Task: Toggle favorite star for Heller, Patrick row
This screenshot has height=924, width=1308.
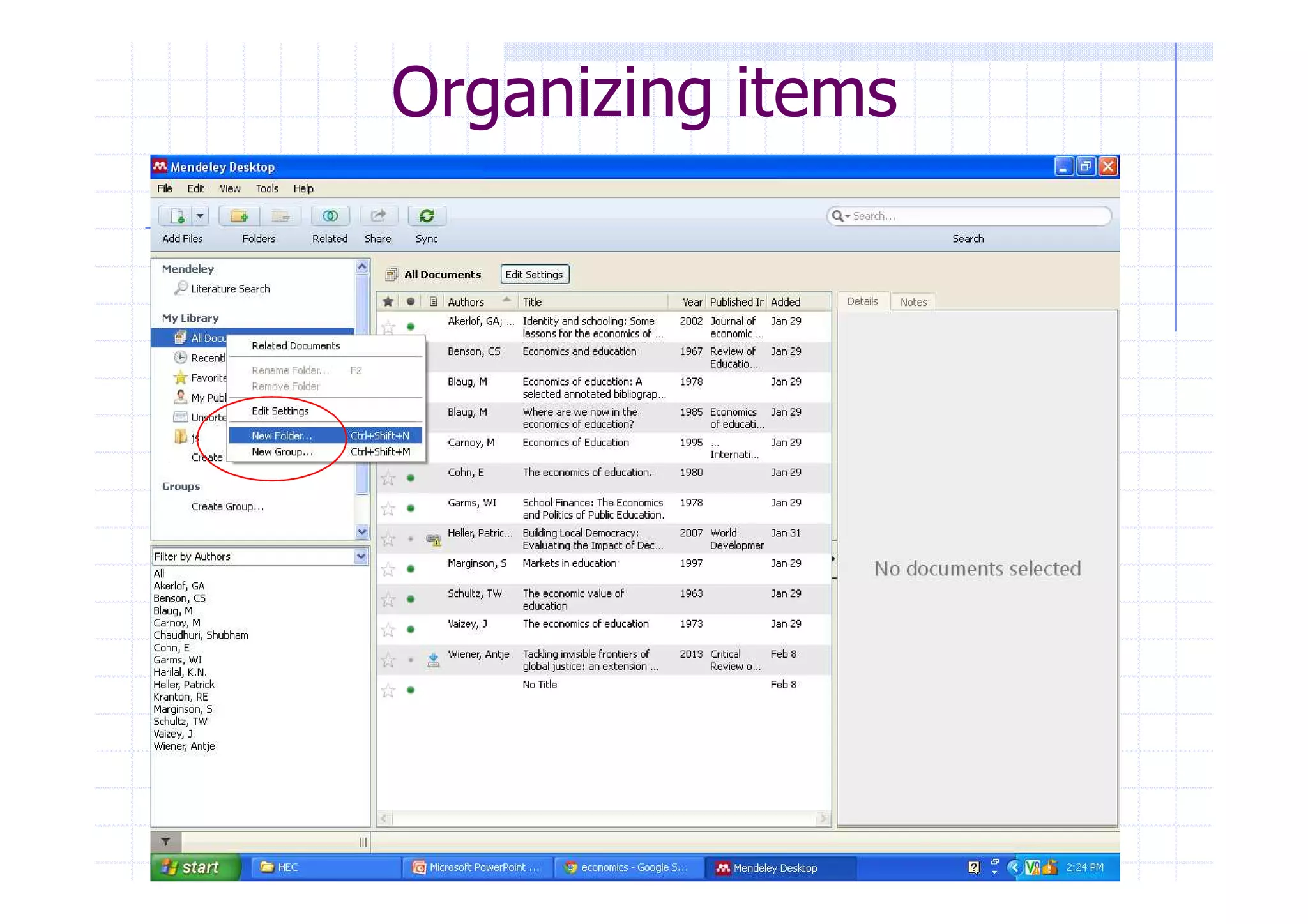Action: (388, 540)
